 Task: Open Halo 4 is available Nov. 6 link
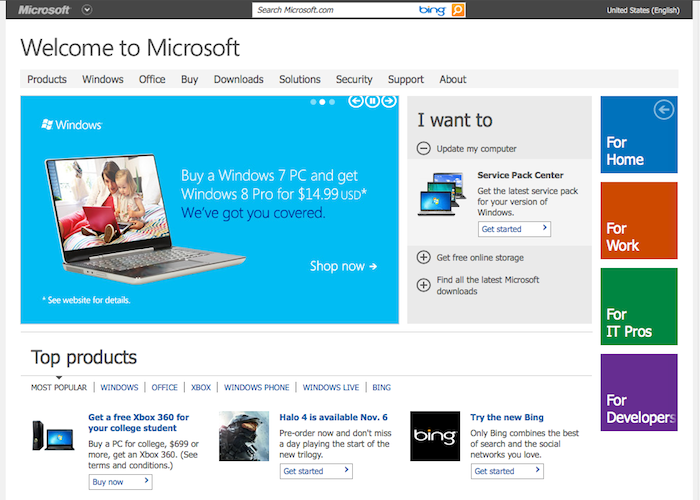(333, 417)
